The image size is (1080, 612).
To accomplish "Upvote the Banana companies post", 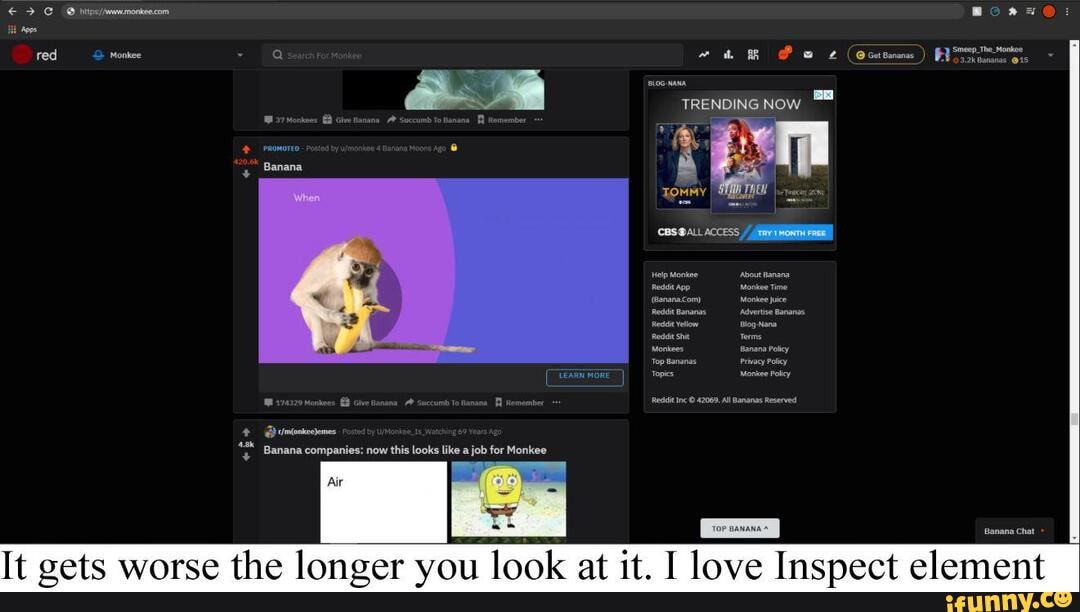I will coord(246,432).
